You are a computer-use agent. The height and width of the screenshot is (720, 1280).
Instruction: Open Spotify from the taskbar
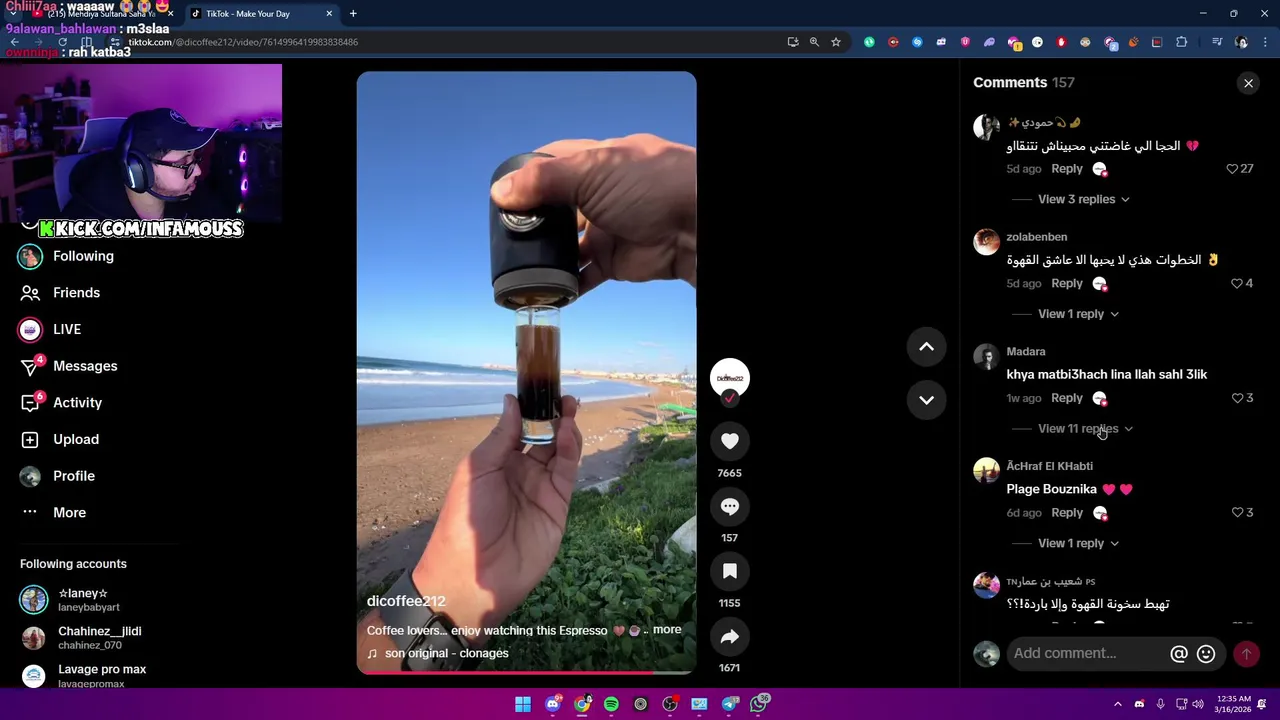tap(611, 704)
